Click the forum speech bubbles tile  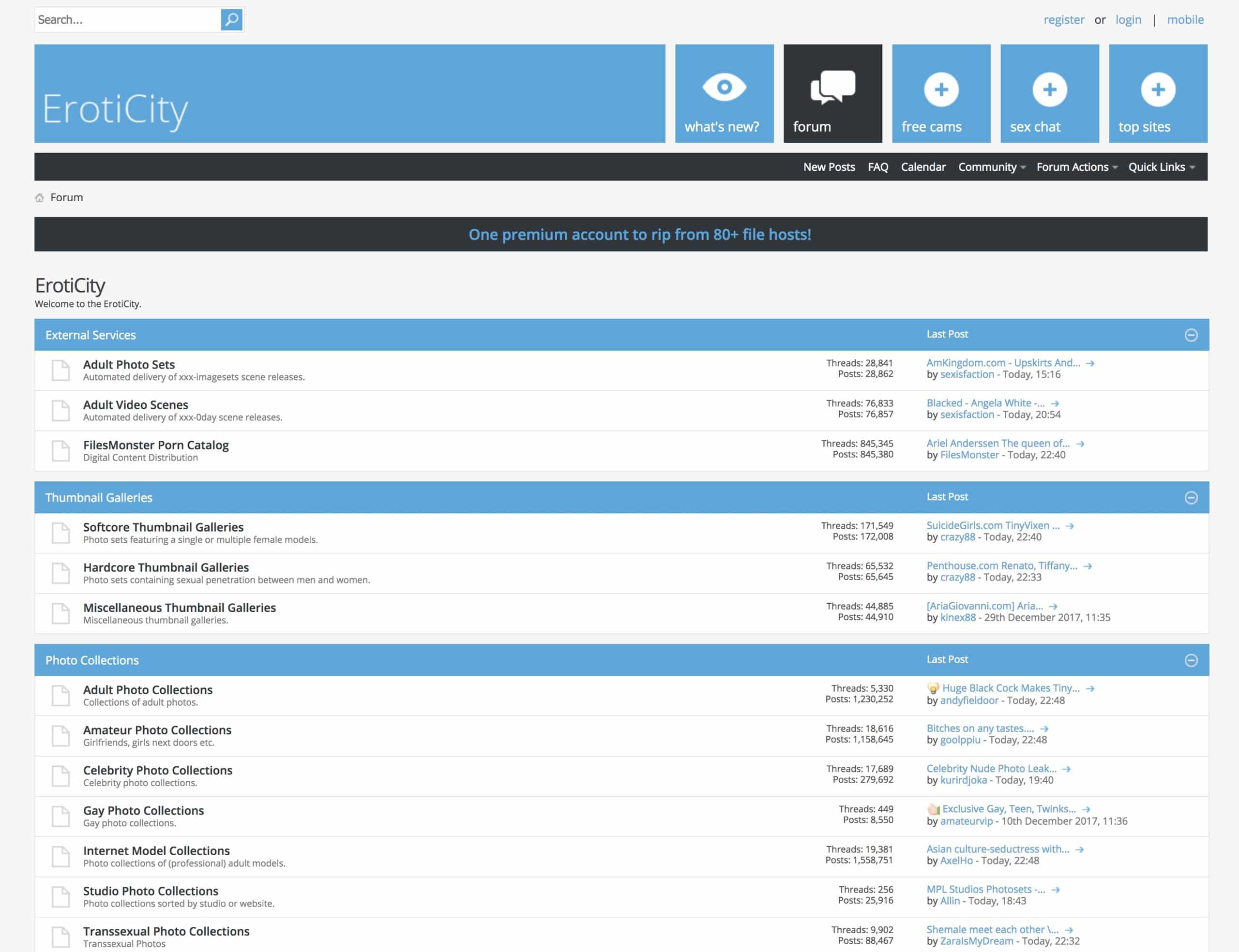click(x=832, y=93)
